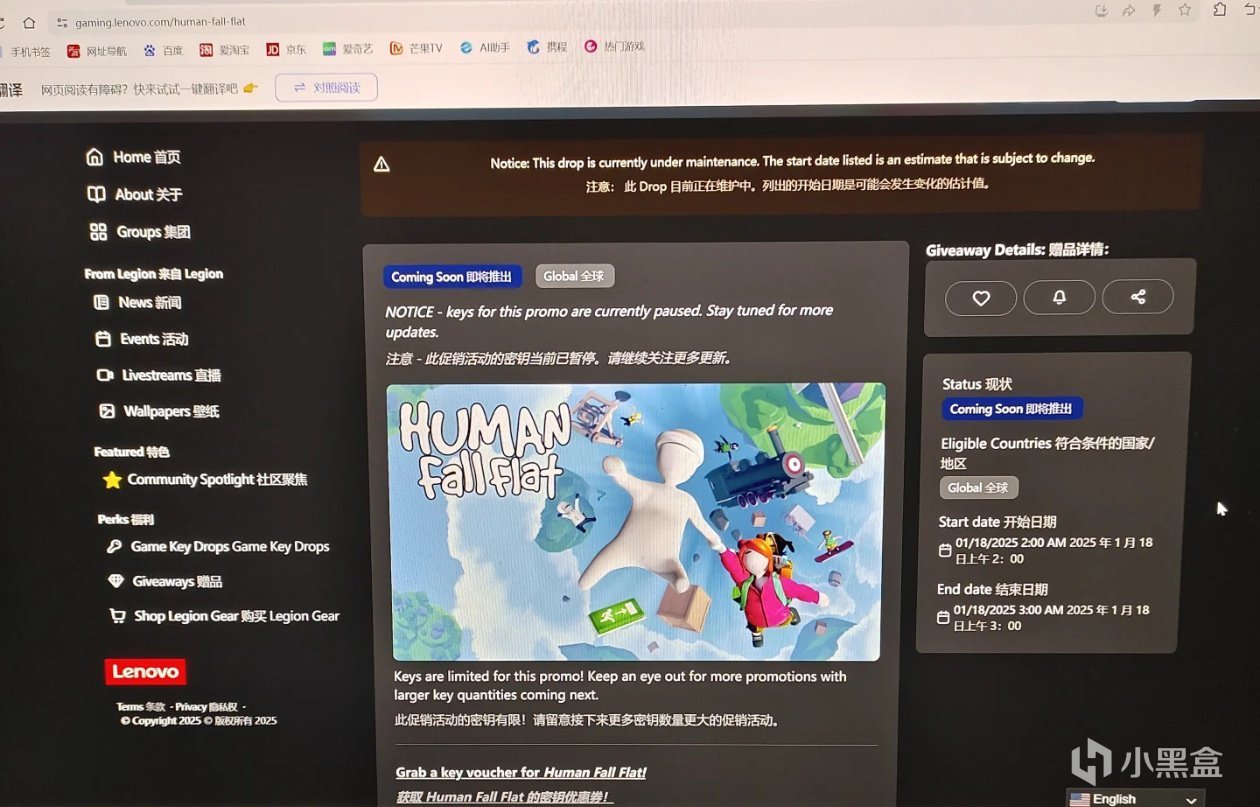This screenshot has width=1260, height=807.
Task: Open Groups 集团 in sidebar
Action: pos(140,232)
